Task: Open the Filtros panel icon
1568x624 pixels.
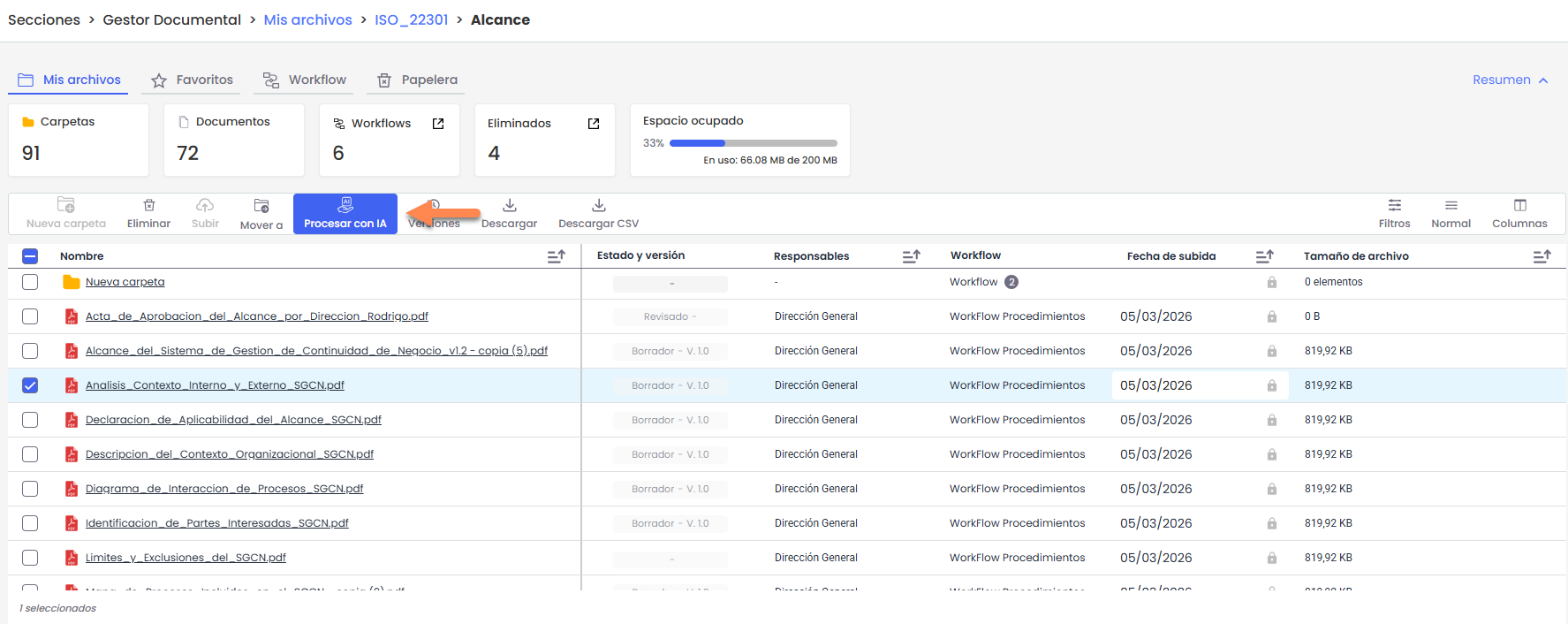Action: [x=1394, y=205]
